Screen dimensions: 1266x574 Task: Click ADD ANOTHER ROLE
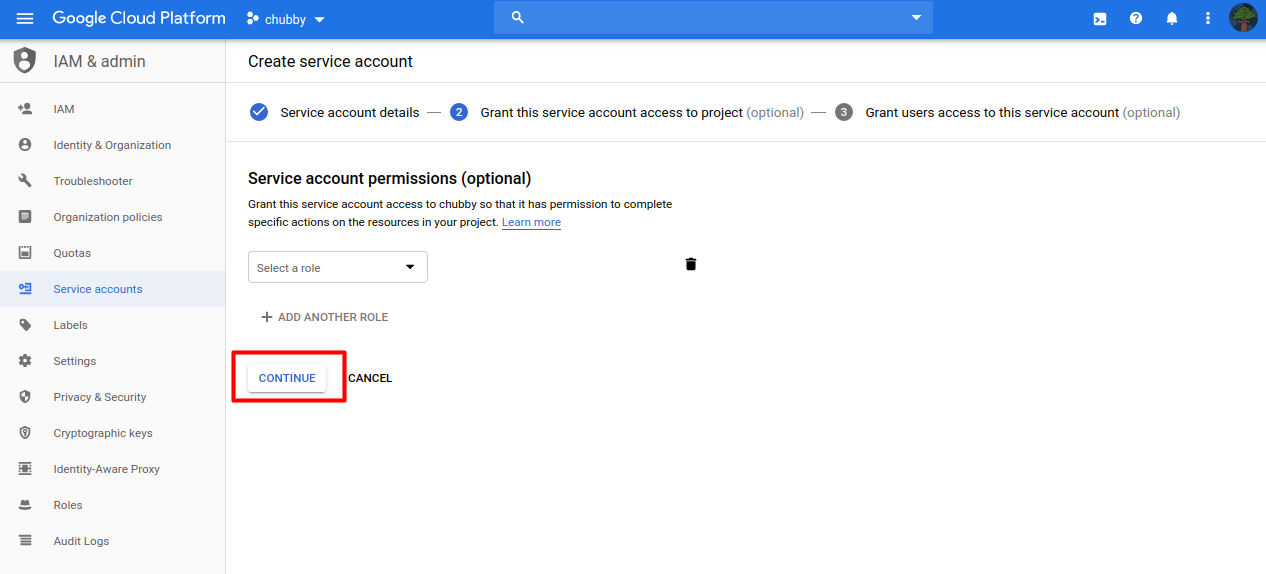[324, 317]
